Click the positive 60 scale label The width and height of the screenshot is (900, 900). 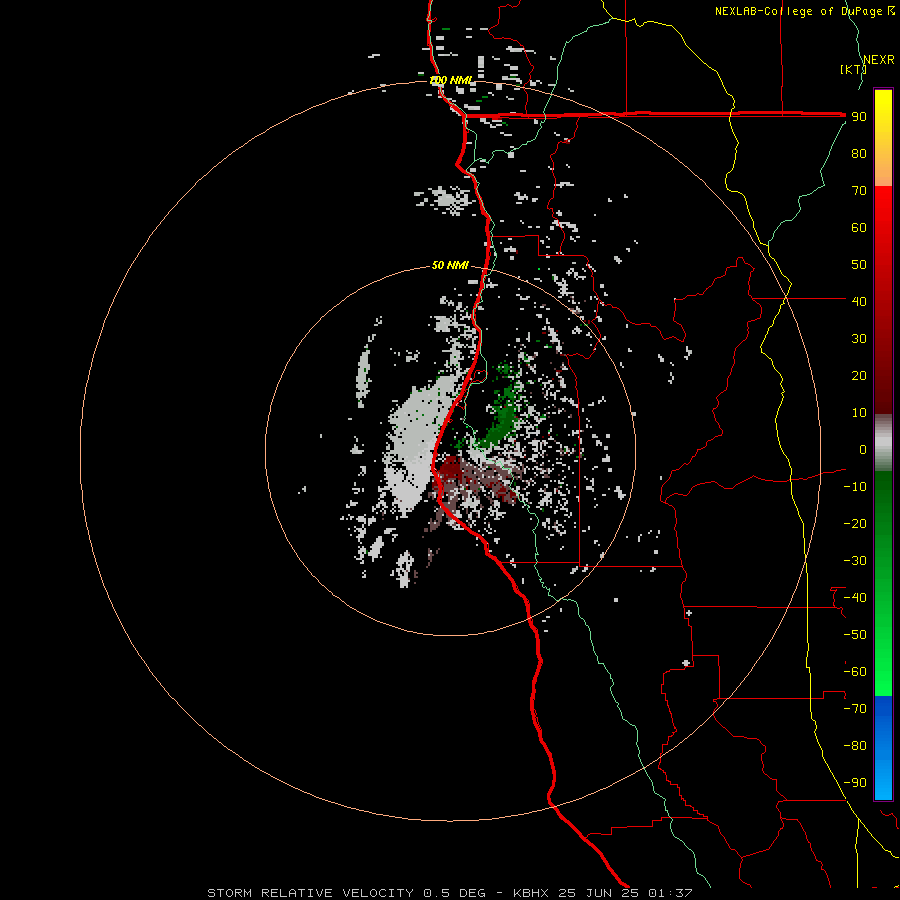859,227
